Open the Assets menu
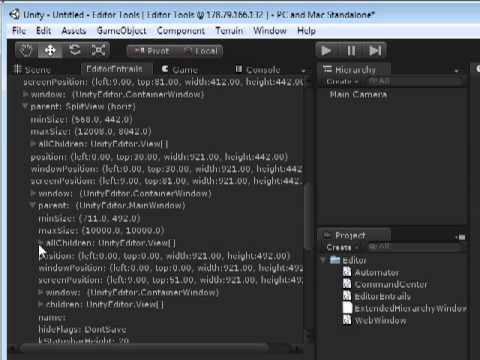 point(74,31)
